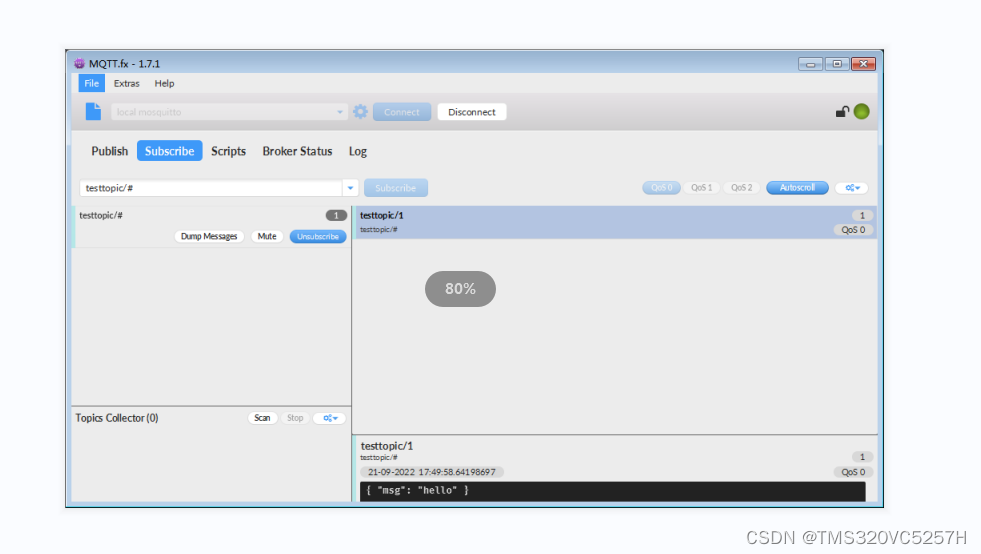Image resolution: width=981 pixels, height=554 pixels.
Task: Click the Topics Collector (0) label
Action: tap(117, 418)
